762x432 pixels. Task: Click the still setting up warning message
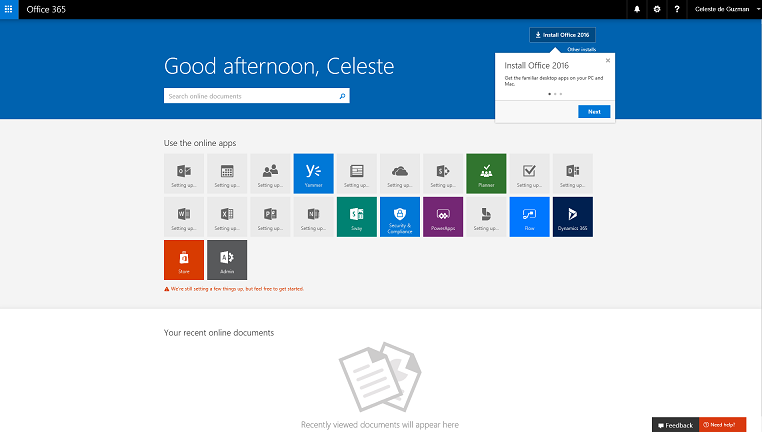[234, 289]
